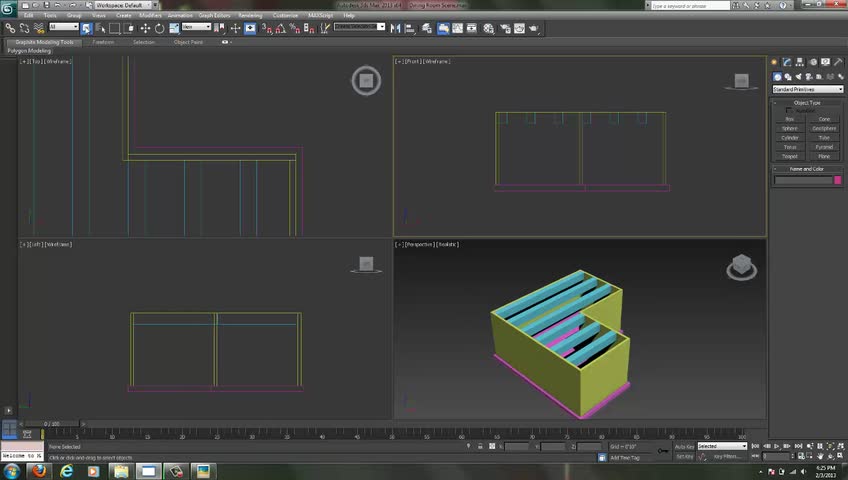The width and height of the screenshot is (848, 480).
Task: Toggle Auto Key animation mode
Action: (x=685, y=446)
